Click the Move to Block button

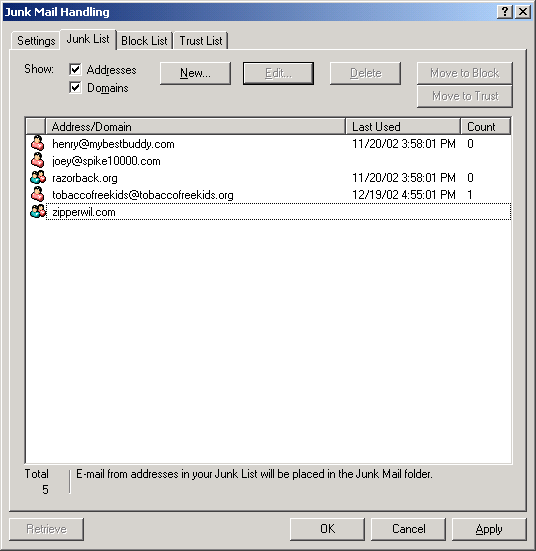tap(465, 73)
